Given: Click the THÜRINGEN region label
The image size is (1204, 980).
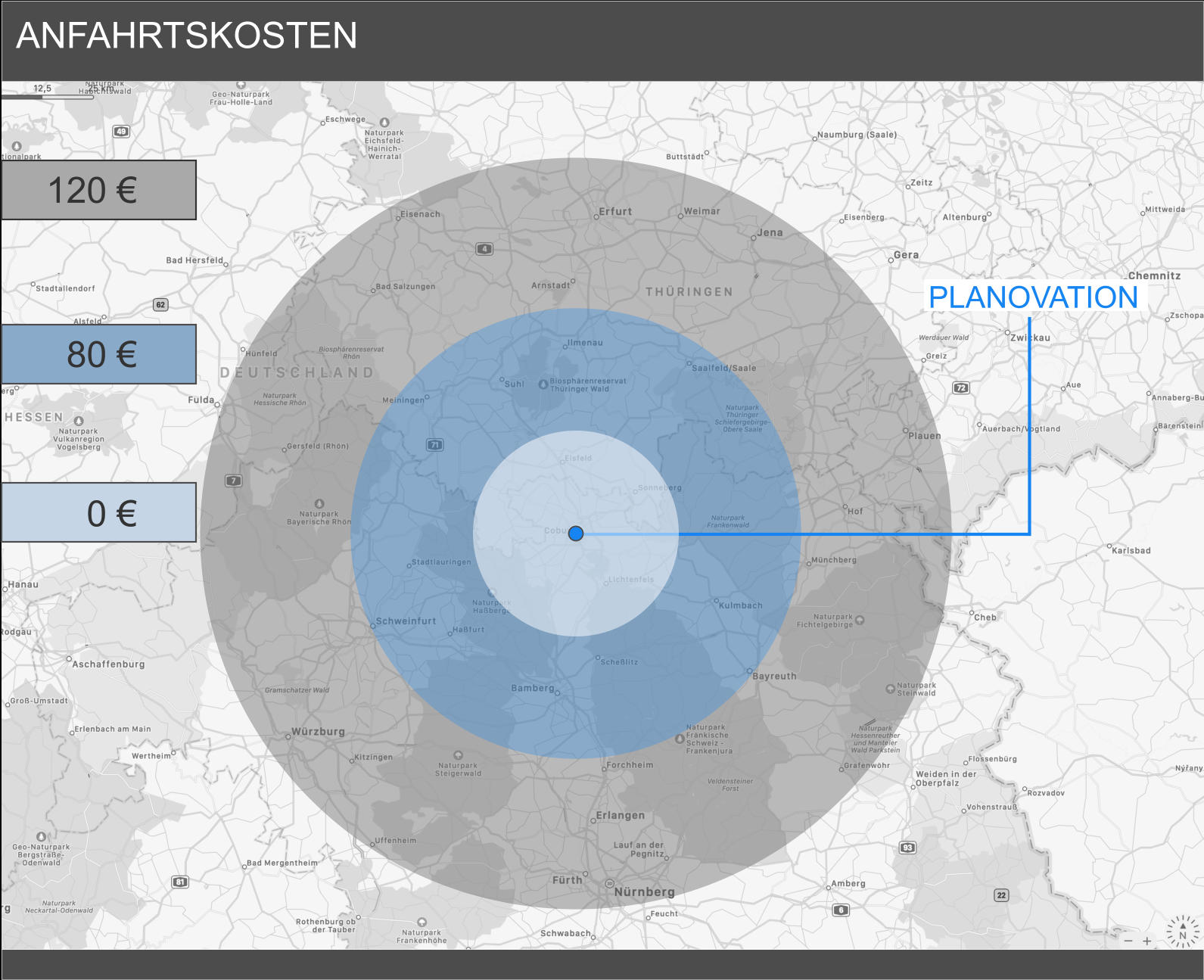Looking at the screenshot, I should (689, 292).
